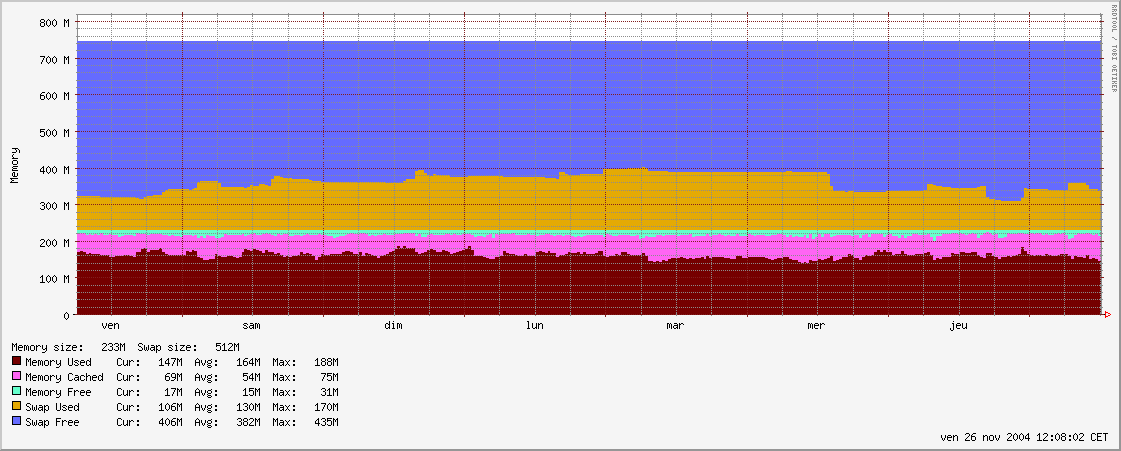Screen dimensions: 1121x451
Task: Click the orange Swap Used legend swatch
Action: [x=16, y=407]
